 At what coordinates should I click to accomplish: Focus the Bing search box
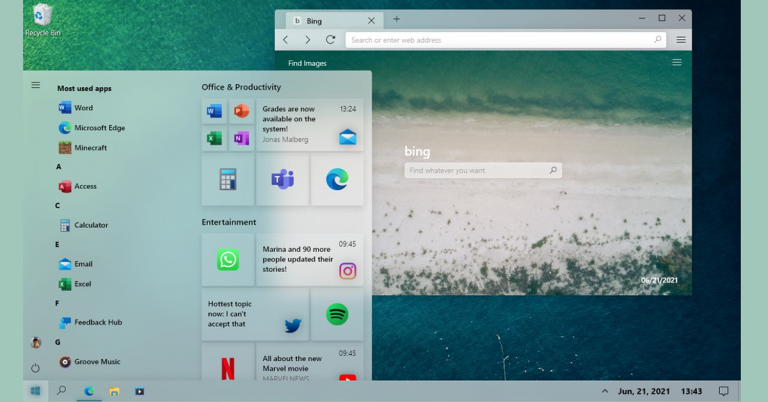pyautogui.click(x=483, y=170)
